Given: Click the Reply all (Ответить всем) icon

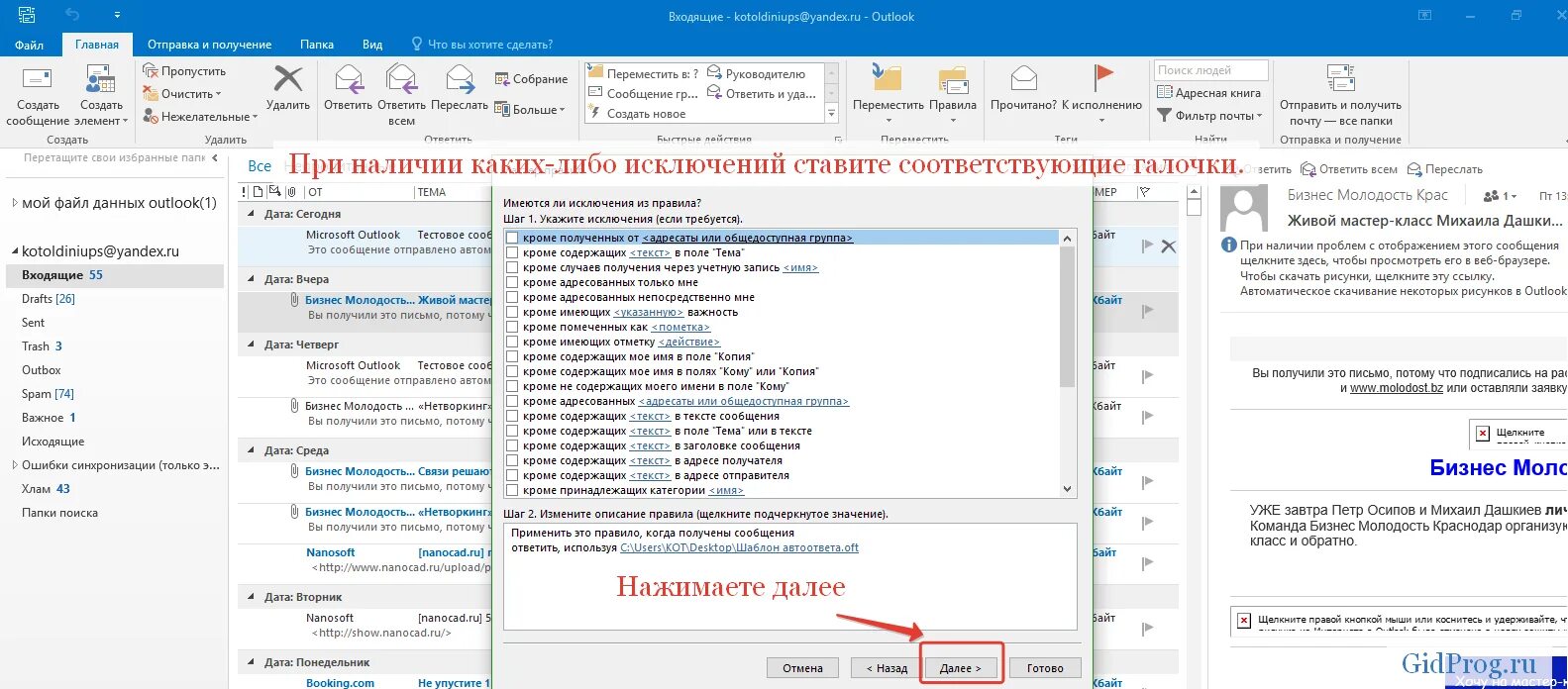Looking at the screenshot, I should click(x=401, y=78).
